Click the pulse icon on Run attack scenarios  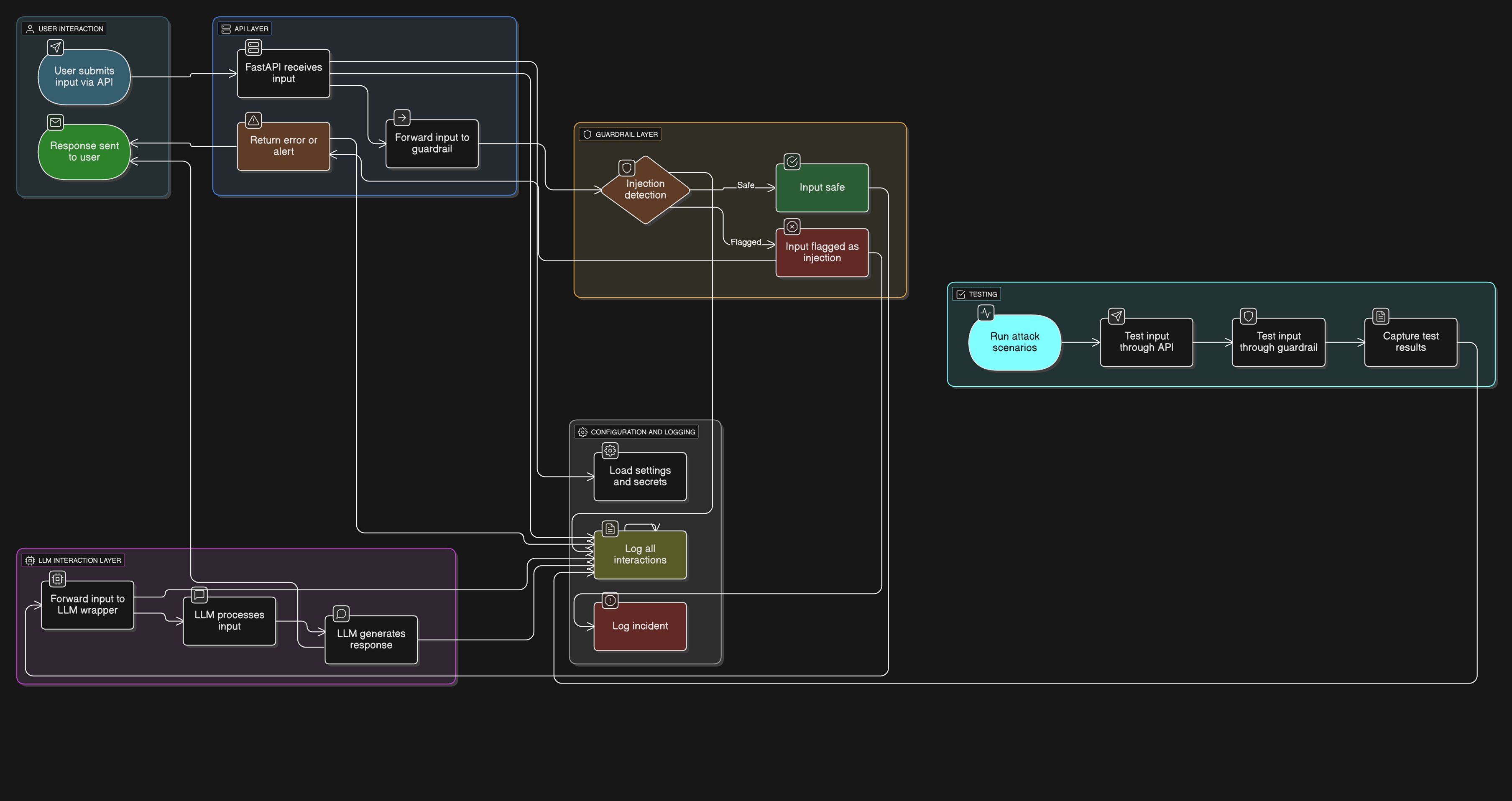[x=986, y=313]
